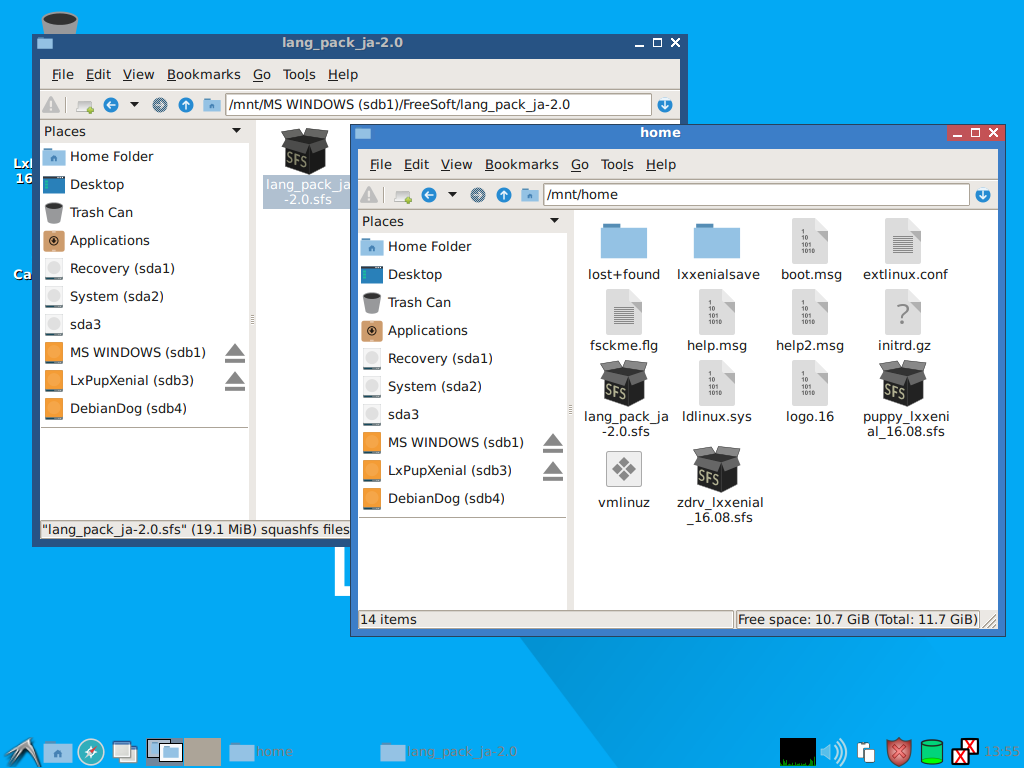Open the start menu on taskbar
The height and width of the screenshot is (768, 1024).
click(x=22, y=752)
